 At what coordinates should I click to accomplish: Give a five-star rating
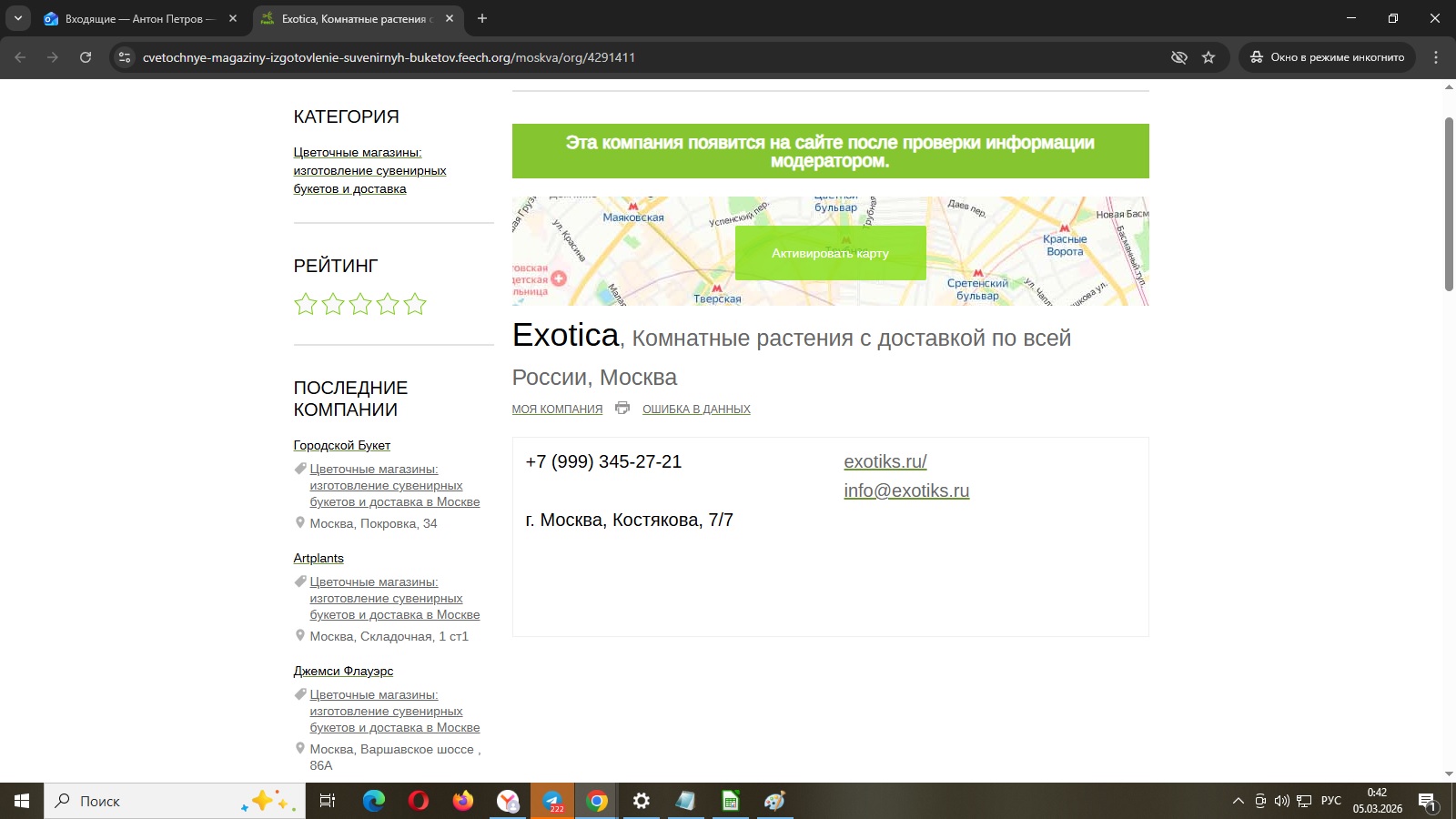415,304
